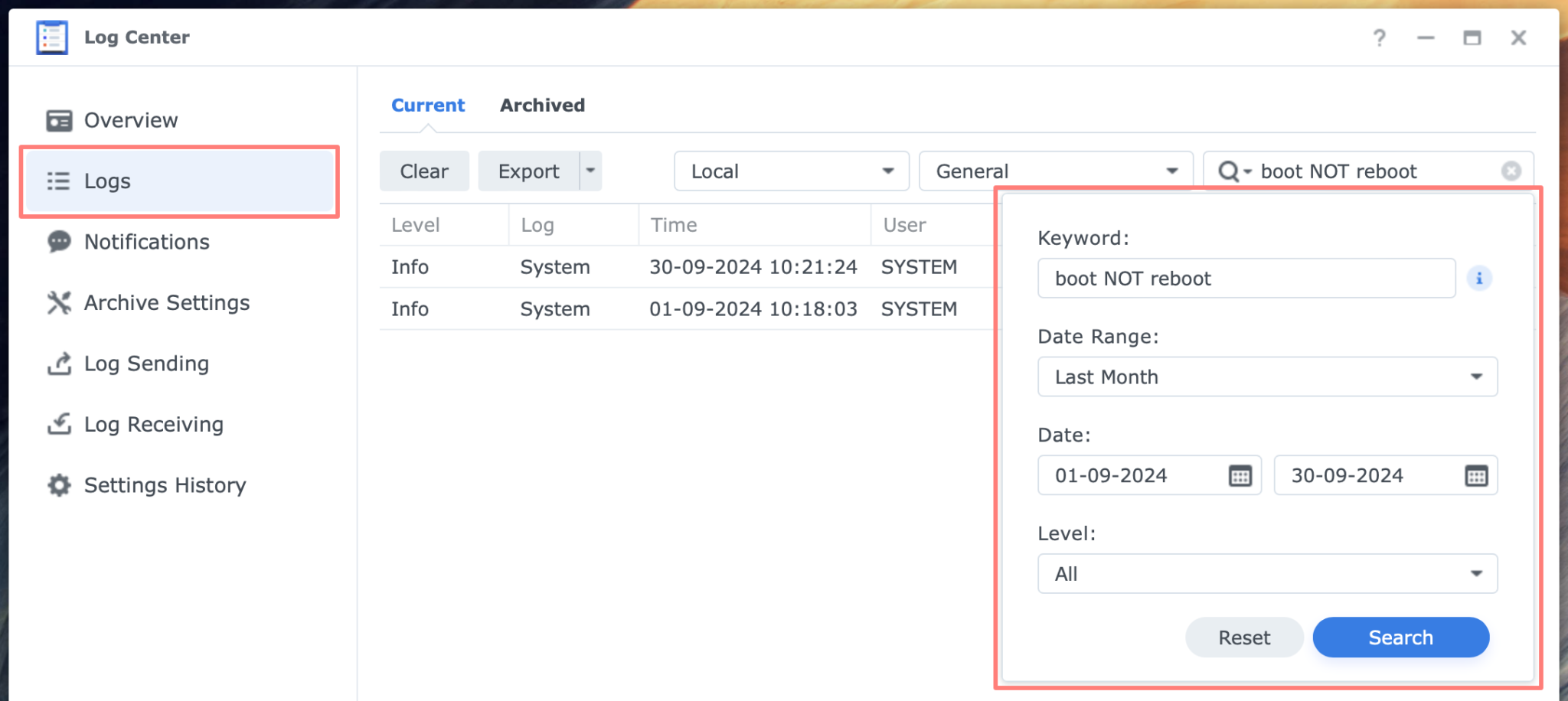
Task: Open Notifications via the speech bubble icon
Action: click(59, 241)
